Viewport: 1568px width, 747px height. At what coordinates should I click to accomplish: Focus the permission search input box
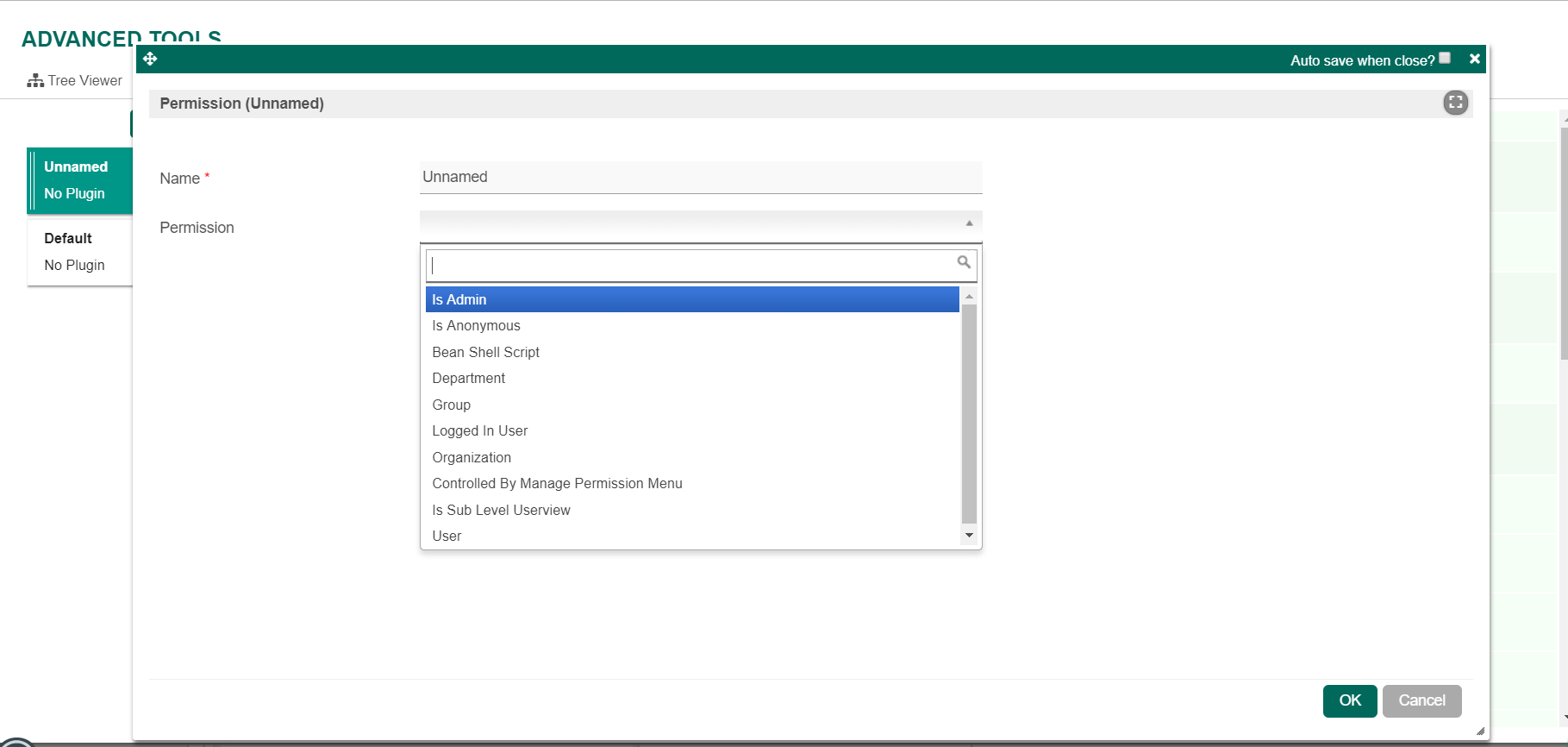point(690,265)
